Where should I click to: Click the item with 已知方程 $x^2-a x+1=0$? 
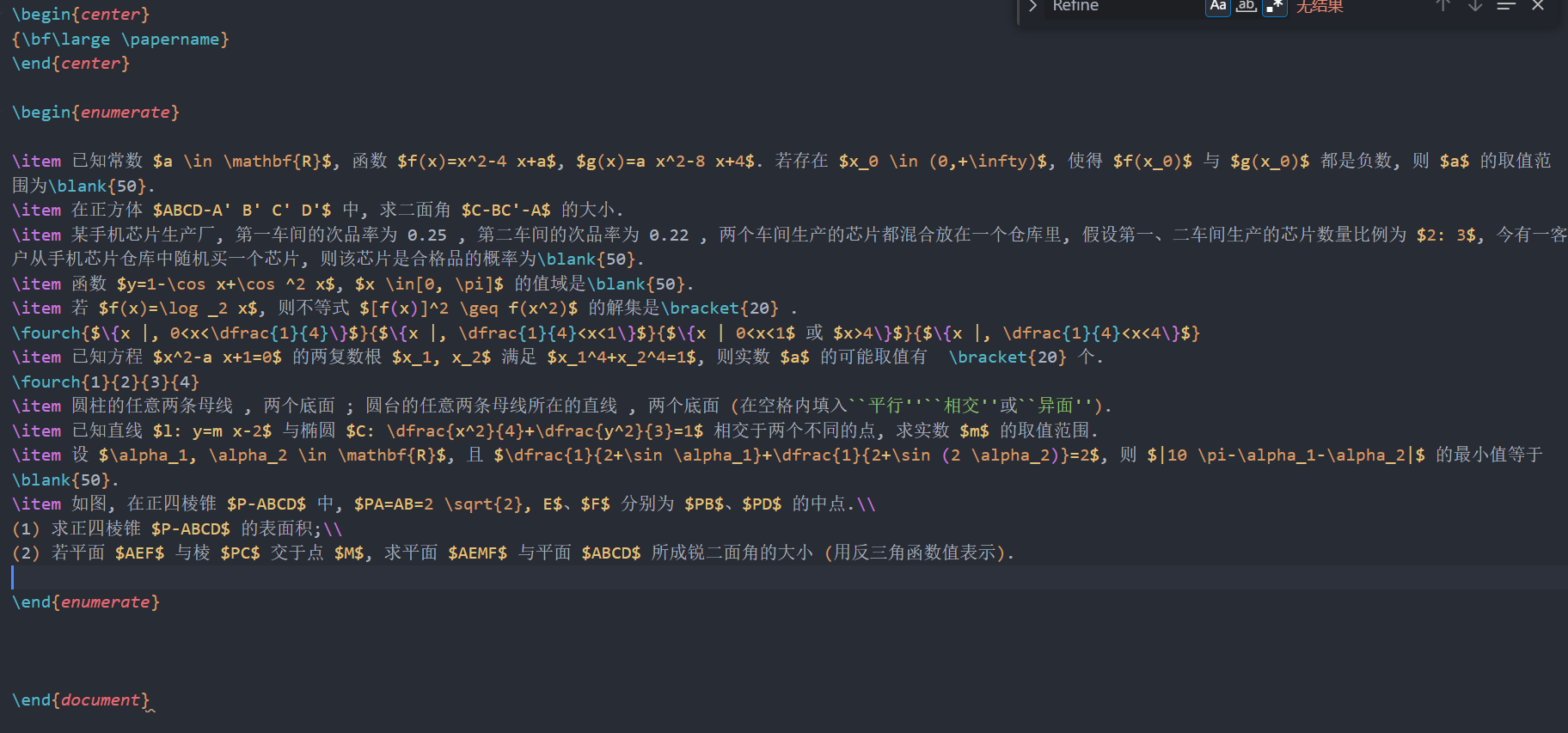pos(557,357)
